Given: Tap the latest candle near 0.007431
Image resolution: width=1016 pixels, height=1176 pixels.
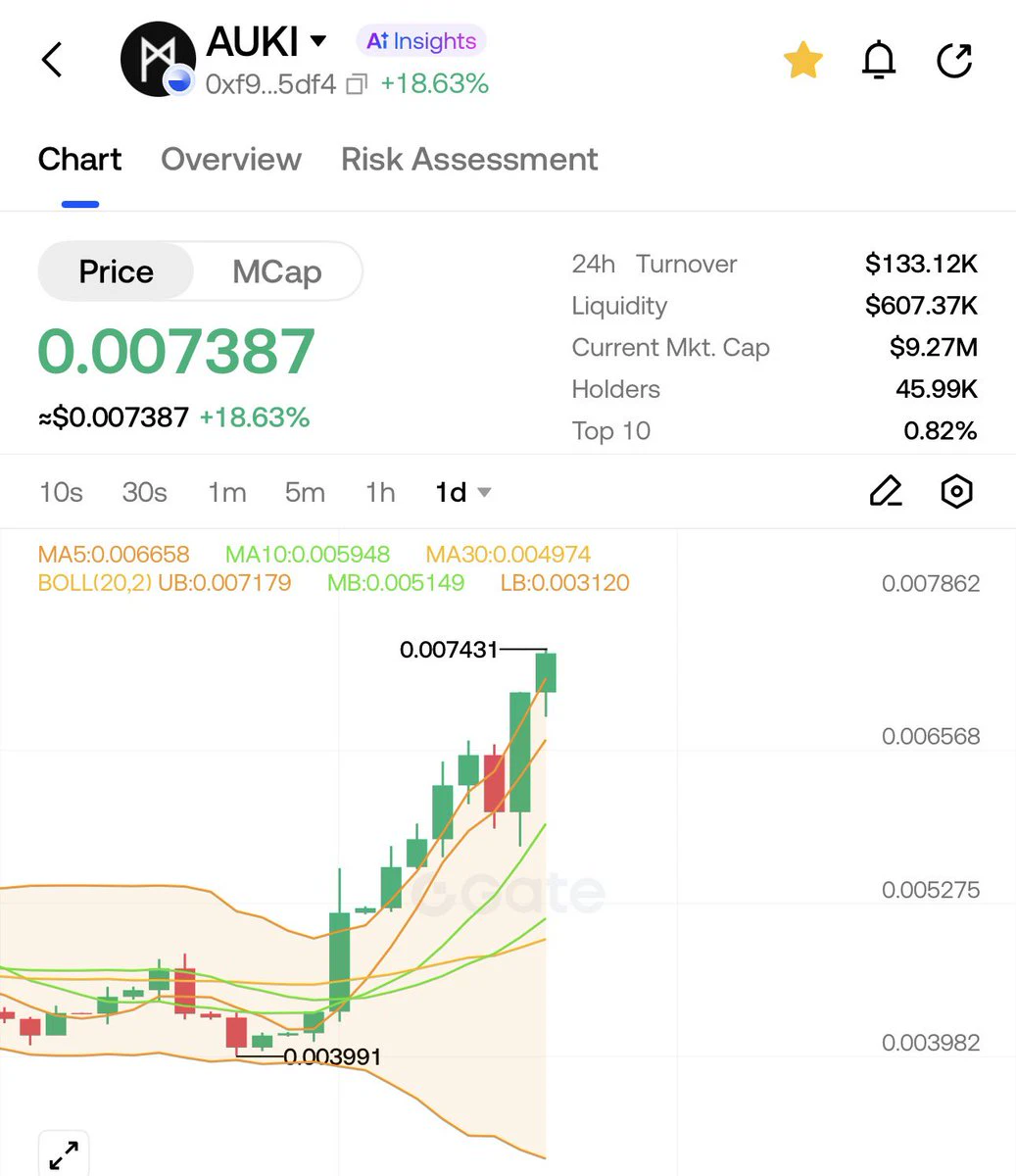Looking at the screenshot, I should coord(546,673).
